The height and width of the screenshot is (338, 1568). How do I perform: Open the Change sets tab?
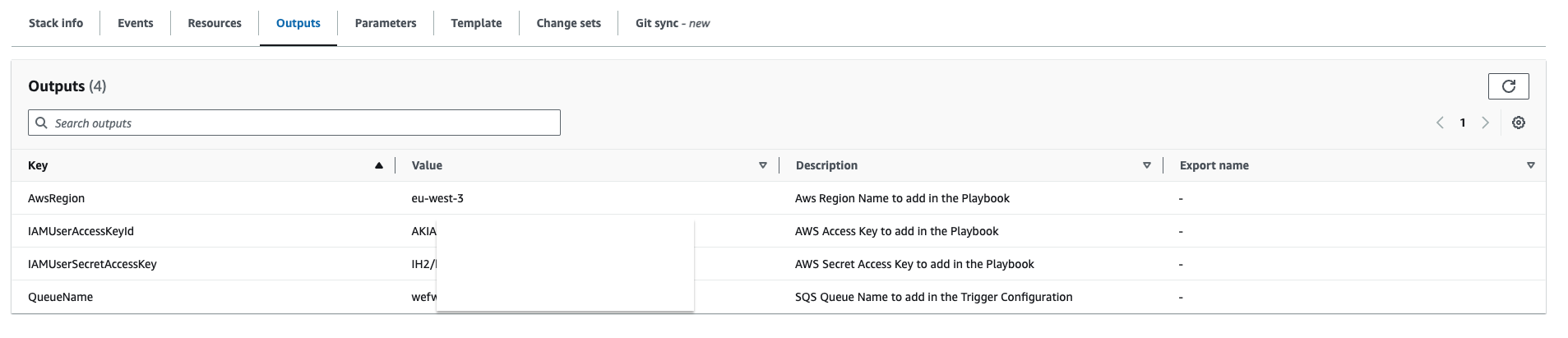pos(568,23)
